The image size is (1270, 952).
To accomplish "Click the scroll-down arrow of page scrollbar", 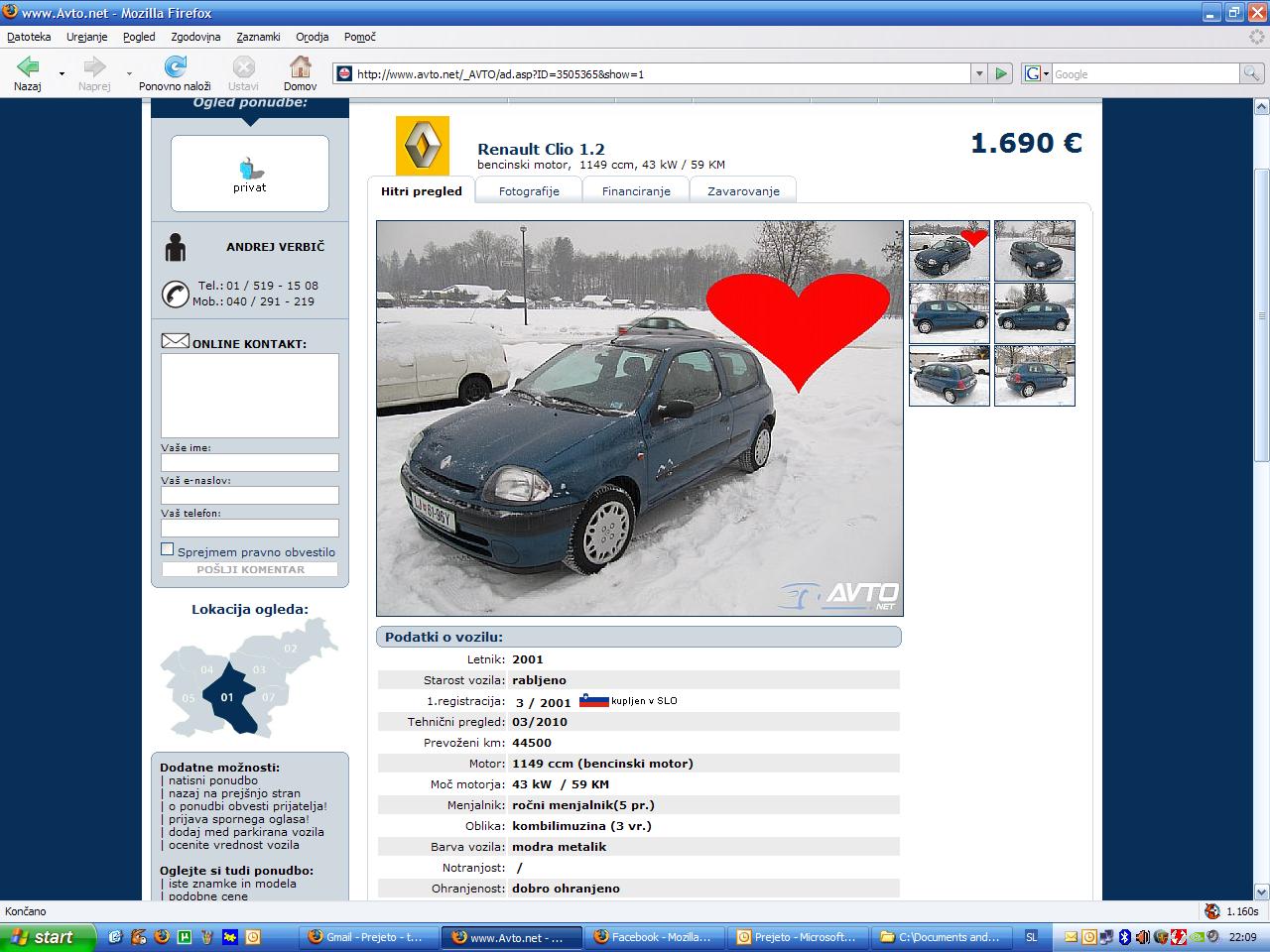I will tap(1261, 892).
